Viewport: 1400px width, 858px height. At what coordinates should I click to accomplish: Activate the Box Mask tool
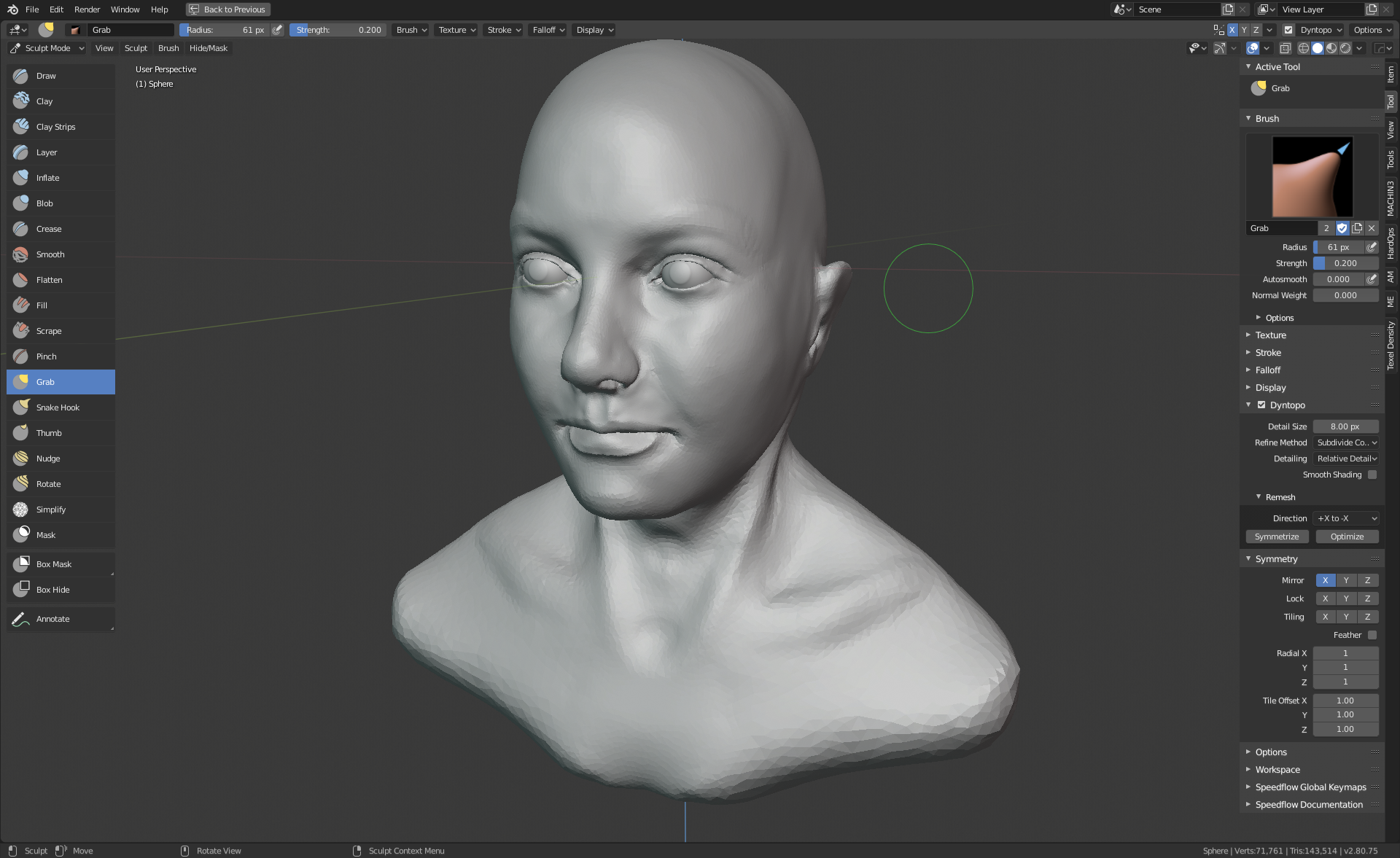coord(54,564)
